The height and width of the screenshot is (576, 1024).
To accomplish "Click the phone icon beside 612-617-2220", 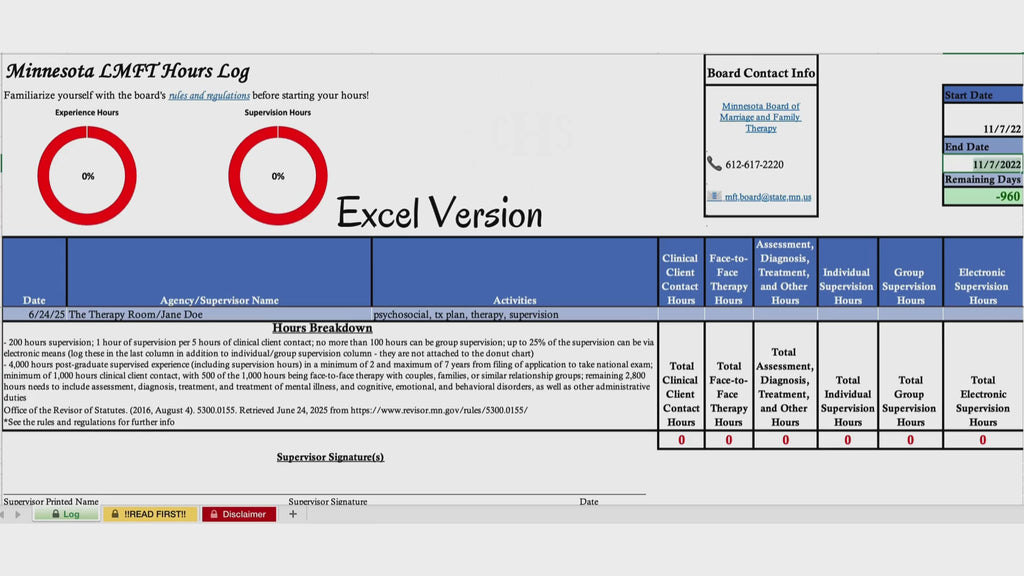I will pos(714,163).
